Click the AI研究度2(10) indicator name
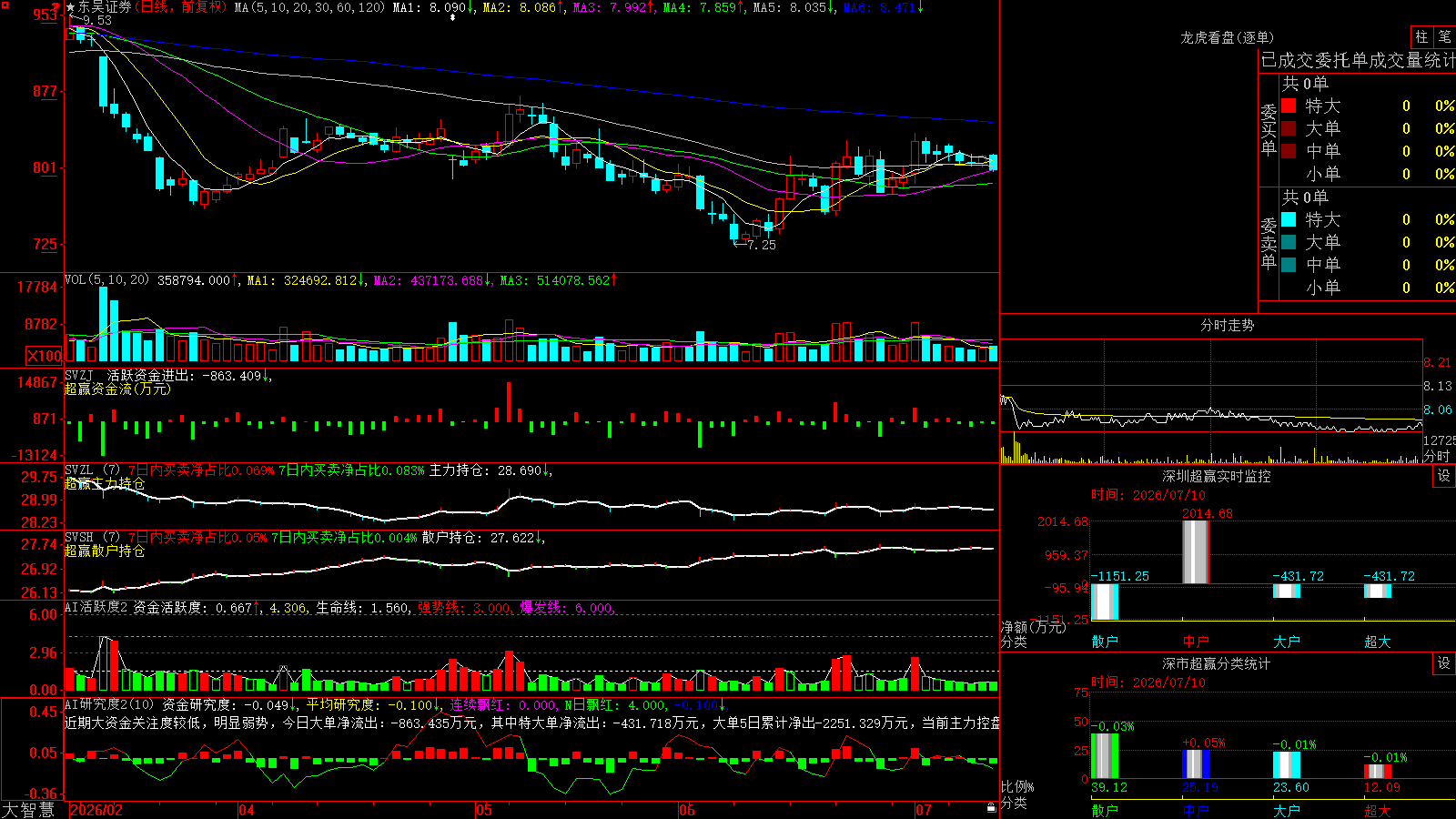Image resolution: width=1456 pixels, height=819 pixels. click(110, 704)
